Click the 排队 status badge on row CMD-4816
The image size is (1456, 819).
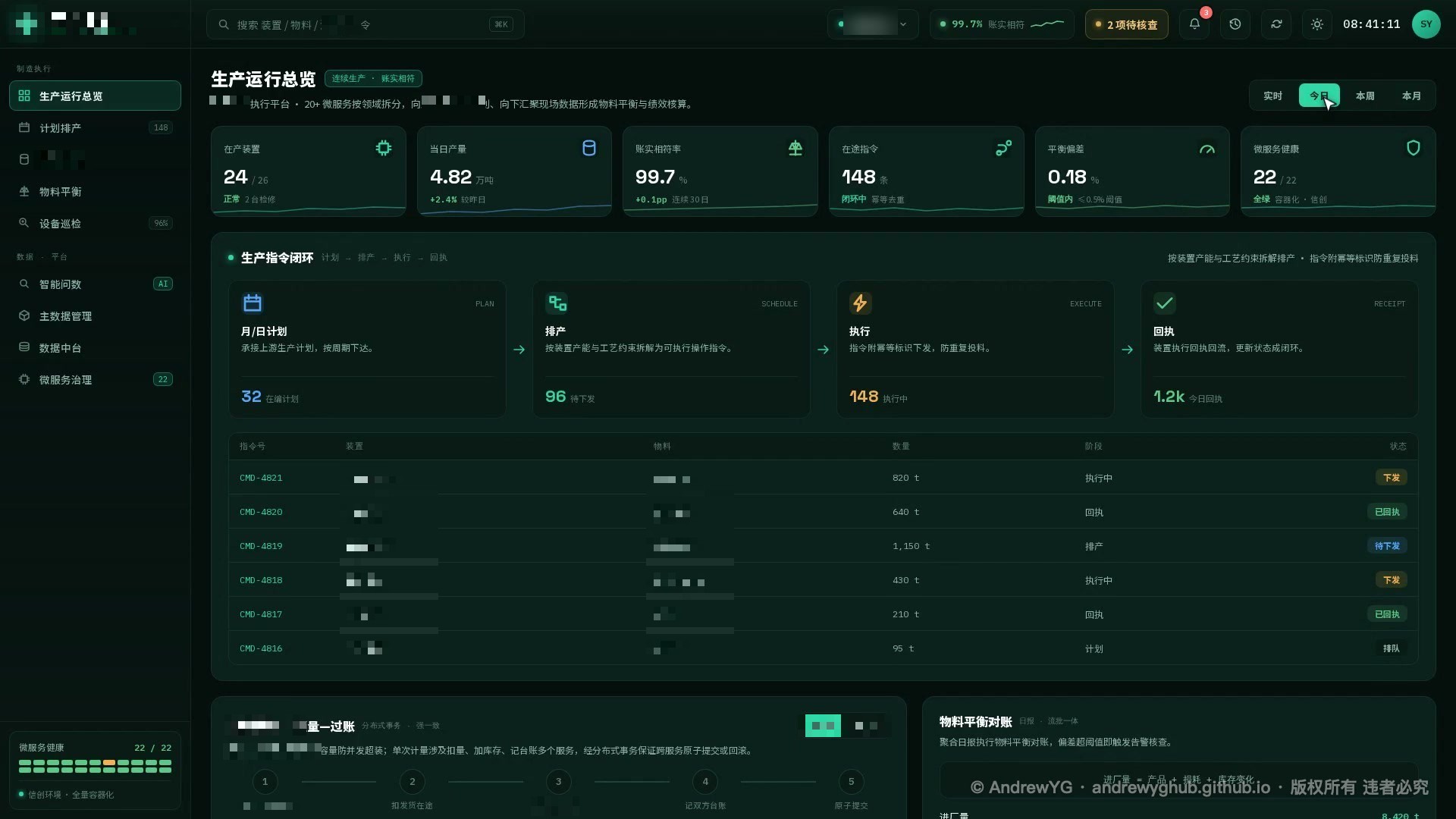(1392, 648)
